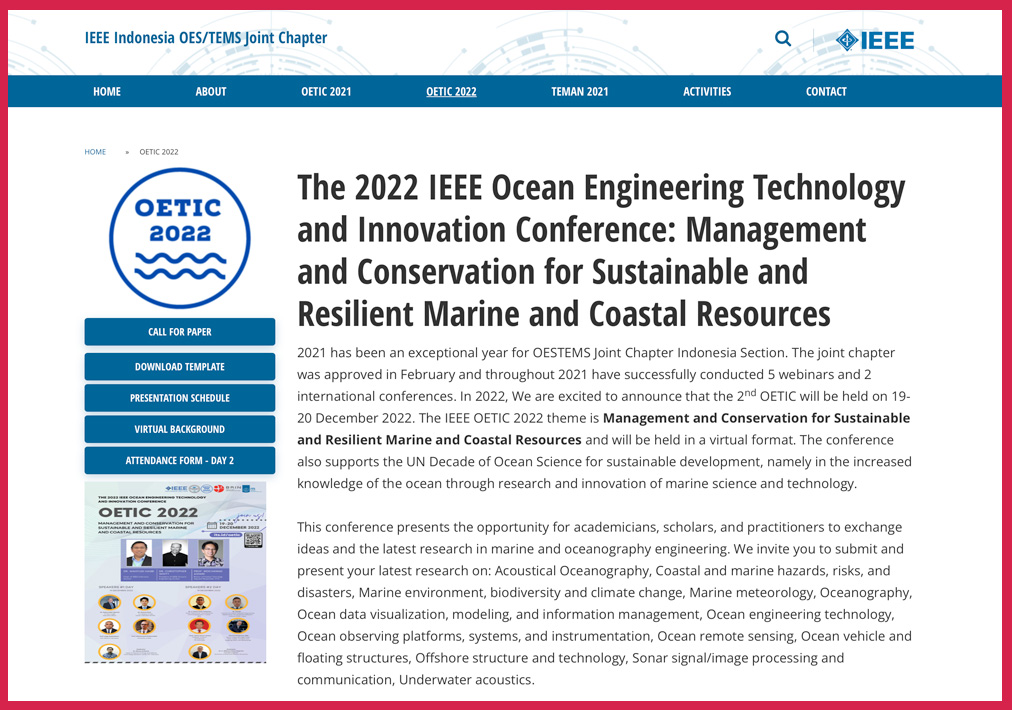
Task: Navigate to the CONTACT menu item
Action: point(826,92)
